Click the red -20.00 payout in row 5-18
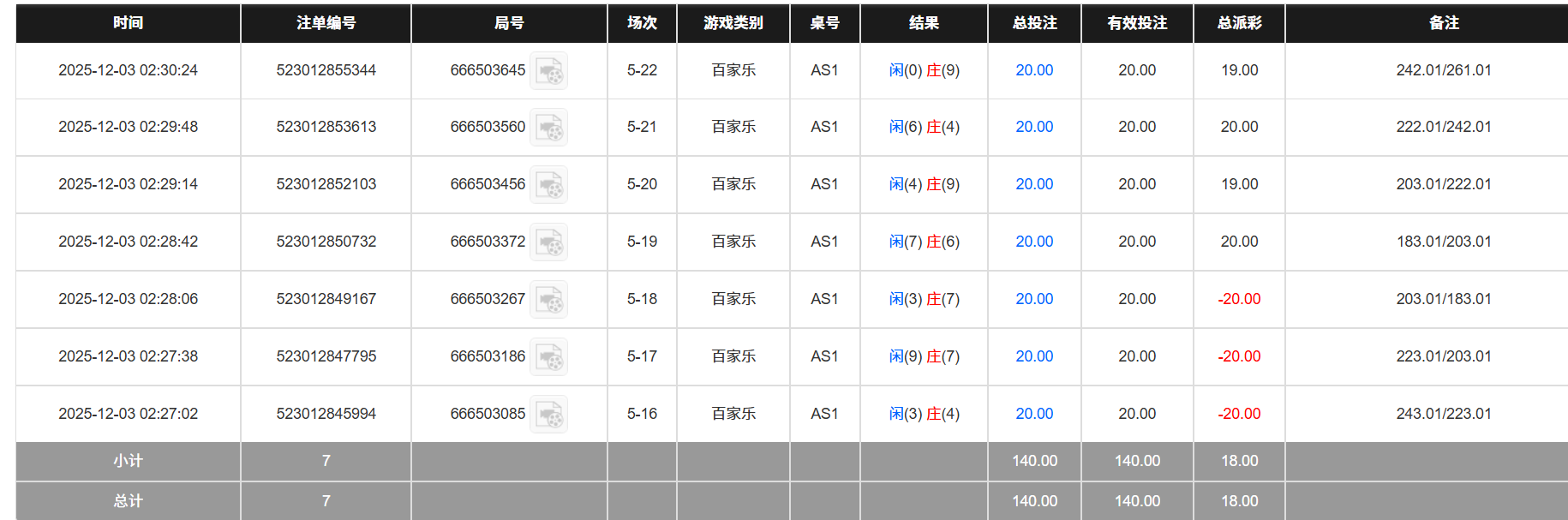Viewport: 1568px width, 520px height. click(1237, 299)
